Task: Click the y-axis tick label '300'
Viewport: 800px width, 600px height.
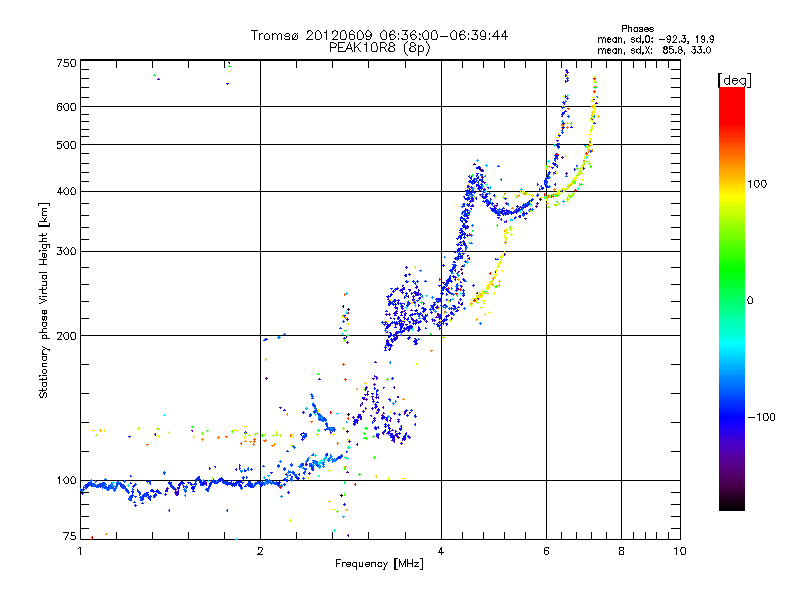Action: click(66, 251)
